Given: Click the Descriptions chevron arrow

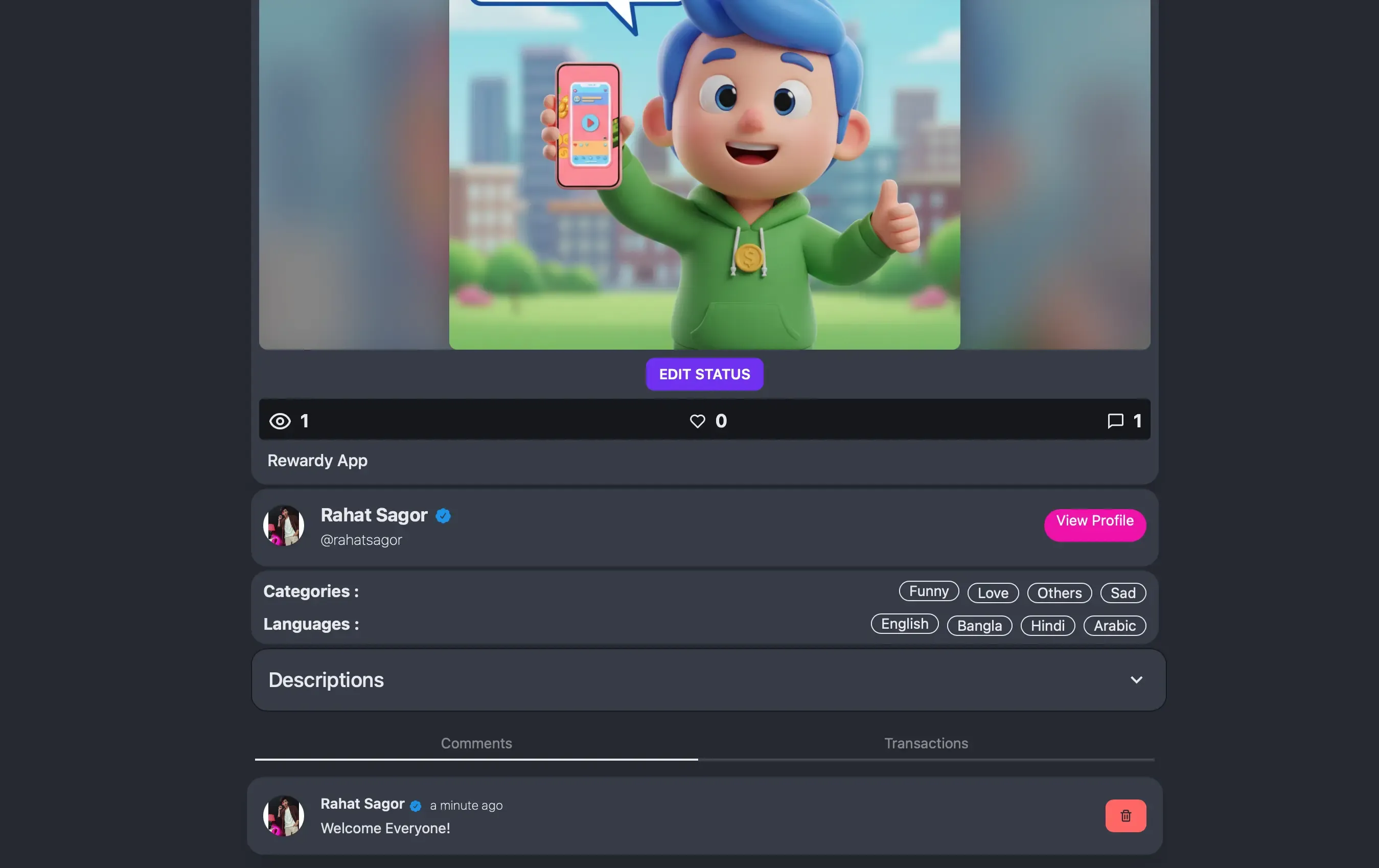Looking at the screenshot, I should (x=1136, y=680).
